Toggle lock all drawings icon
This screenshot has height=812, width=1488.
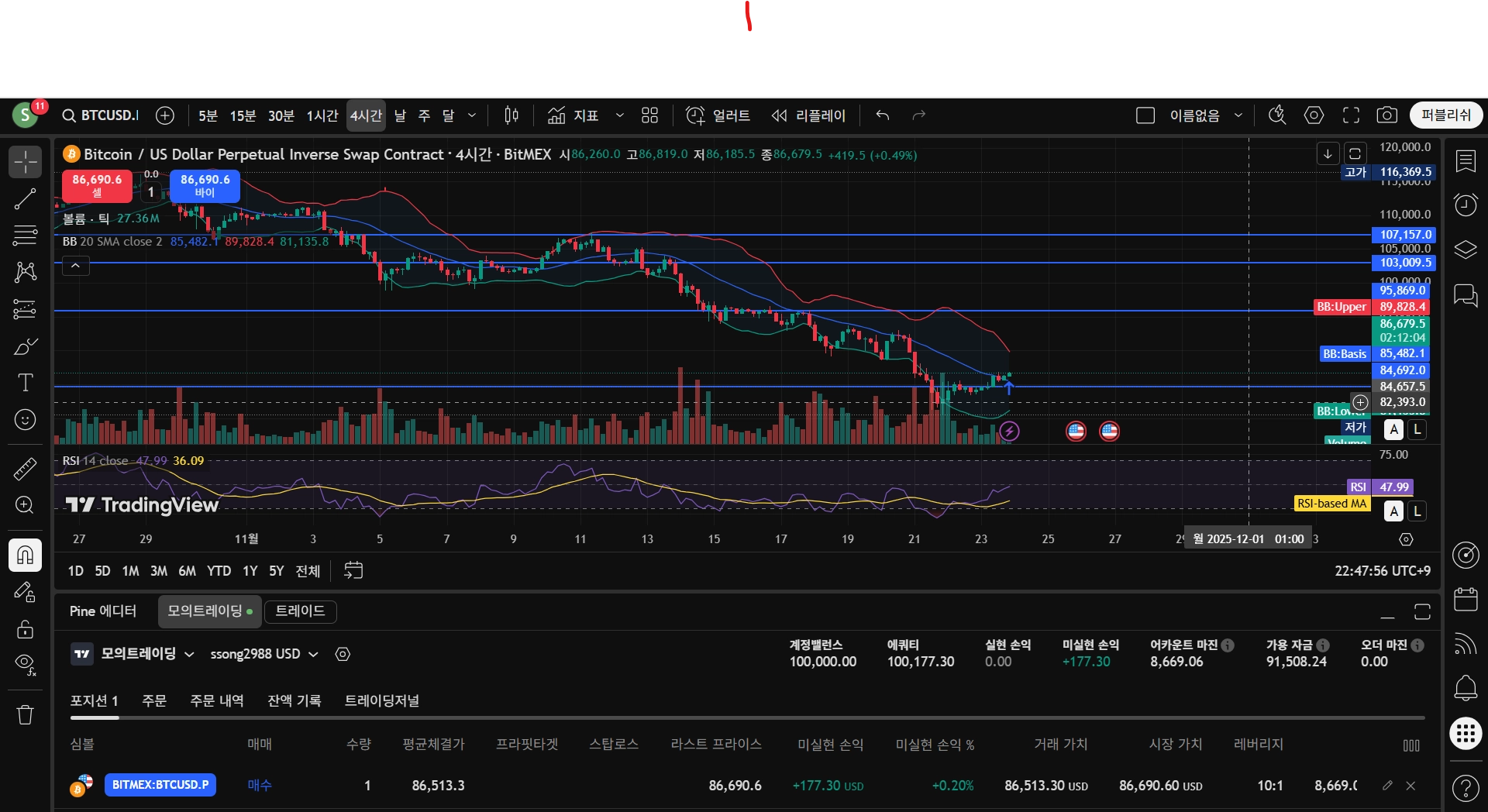pyautogui.click(x=25, y=628)
